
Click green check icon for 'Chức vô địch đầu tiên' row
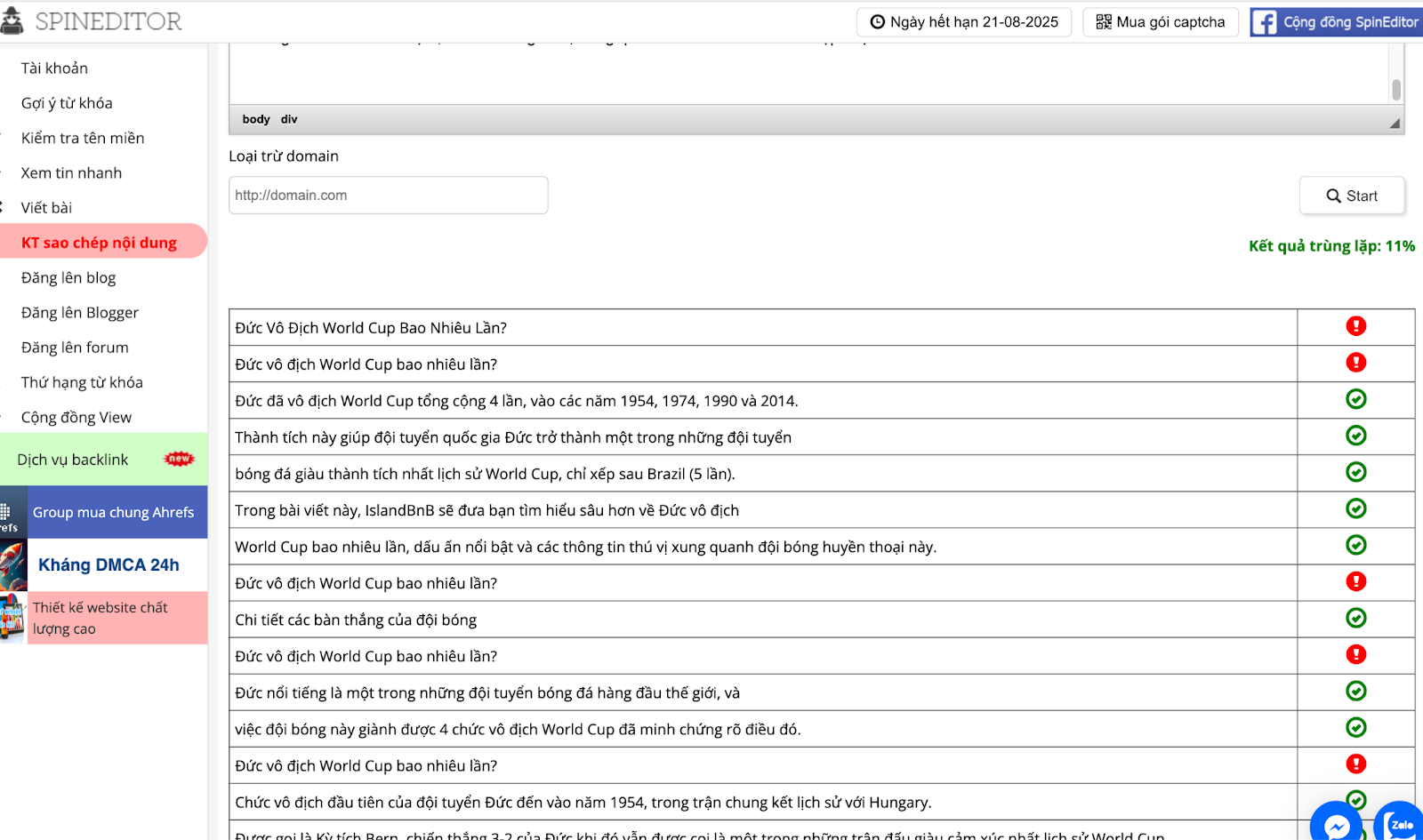point(1355,799)
